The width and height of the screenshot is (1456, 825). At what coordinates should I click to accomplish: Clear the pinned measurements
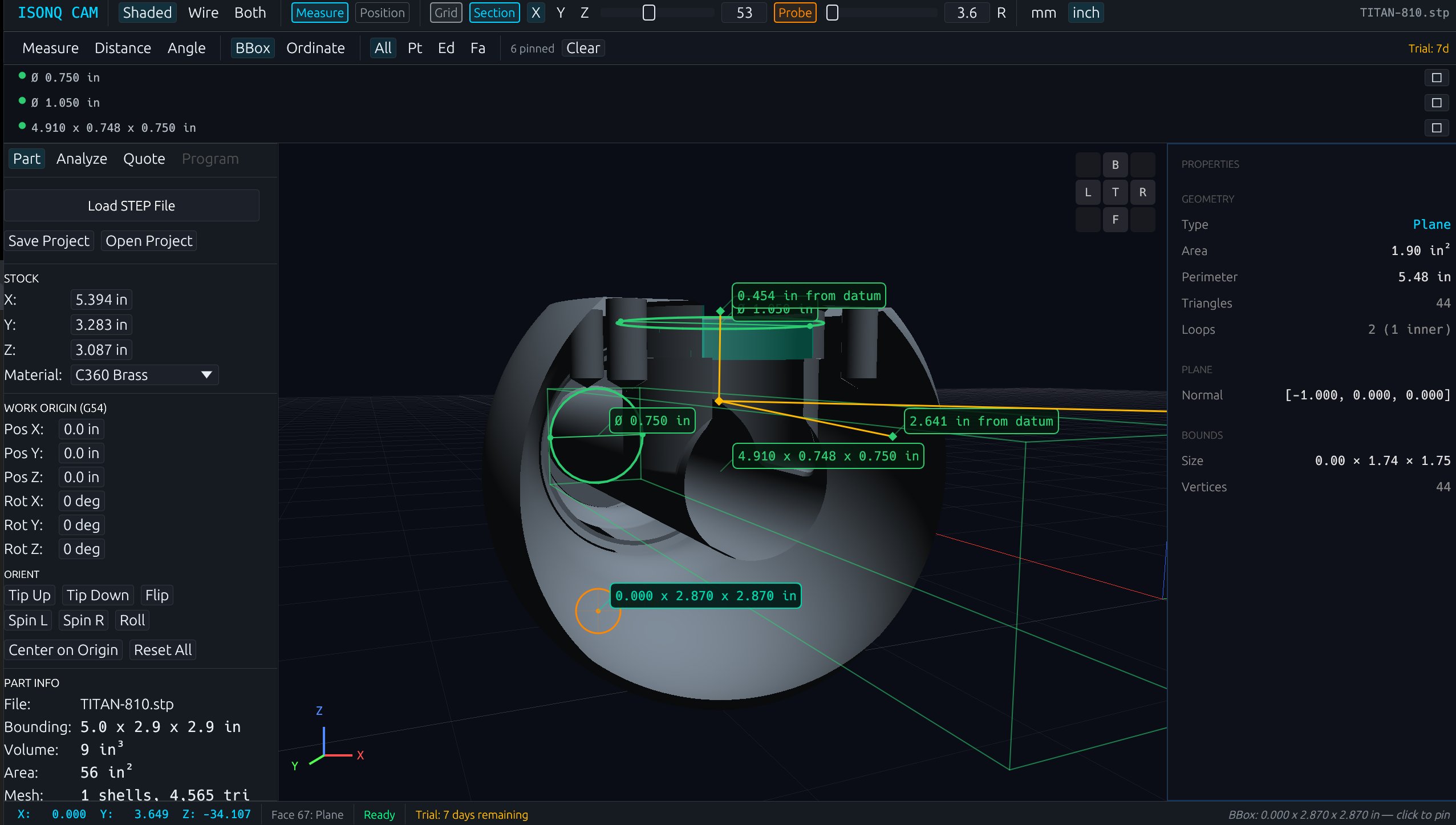[x=582, y=48]
